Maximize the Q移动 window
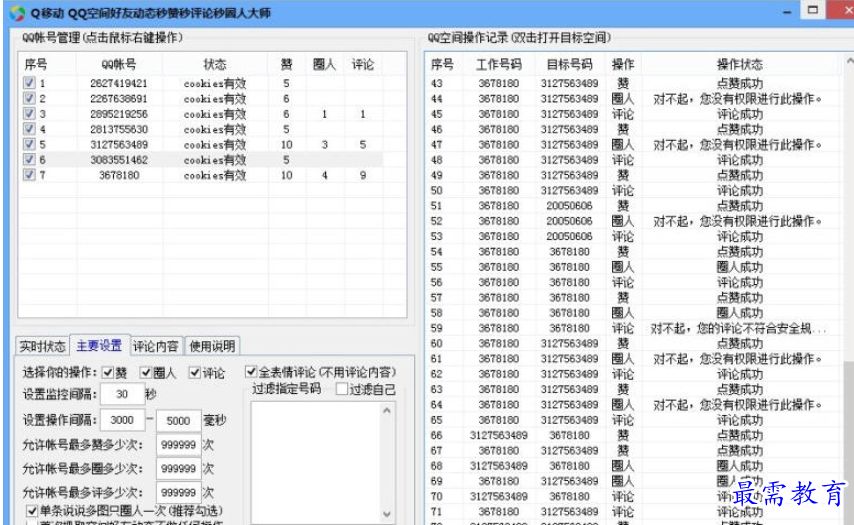The width and height of the screenshot is (854, 525). click(x=813, y=10)
